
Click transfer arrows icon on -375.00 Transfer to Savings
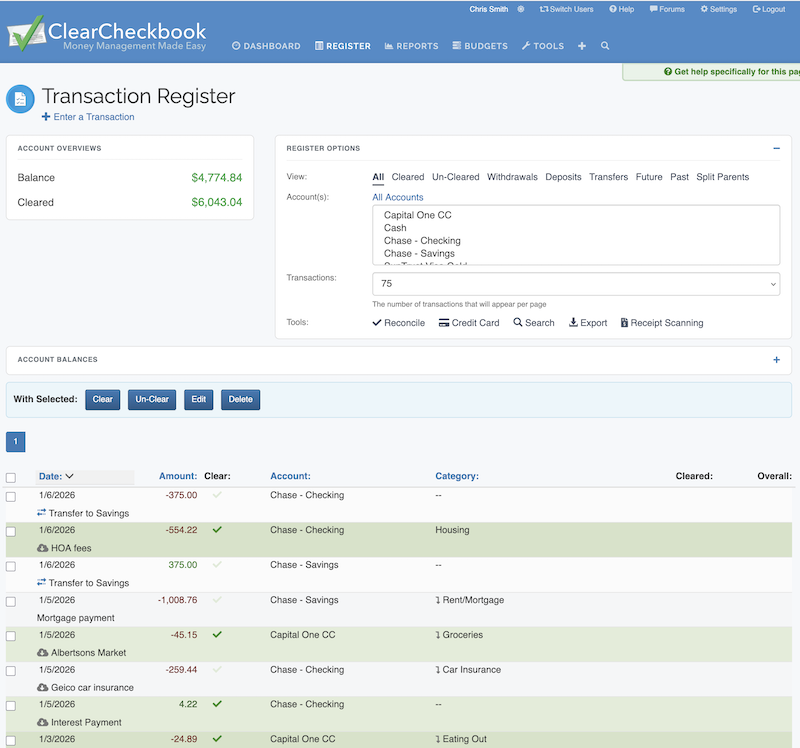click(x=42, y=512)
